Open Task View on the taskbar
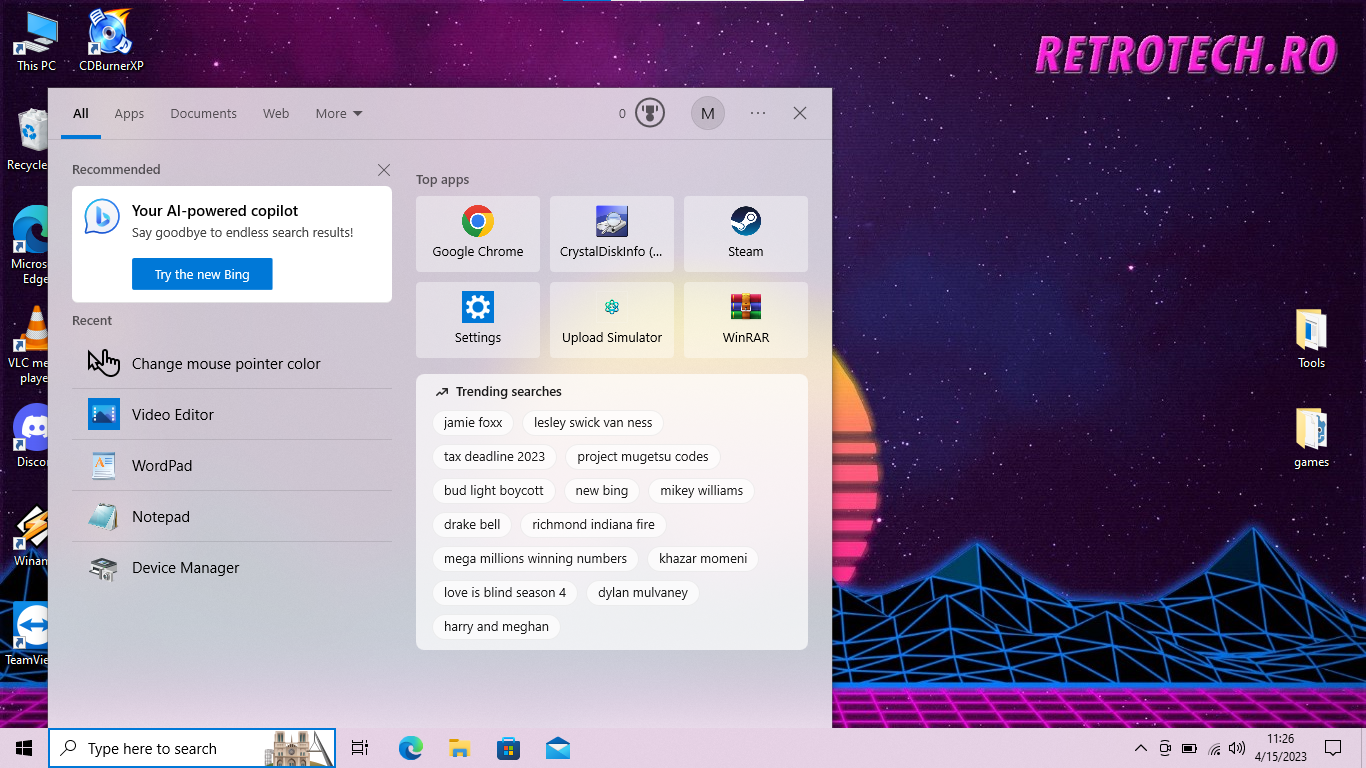The image size is (1366, 768). tap(360, 748)
